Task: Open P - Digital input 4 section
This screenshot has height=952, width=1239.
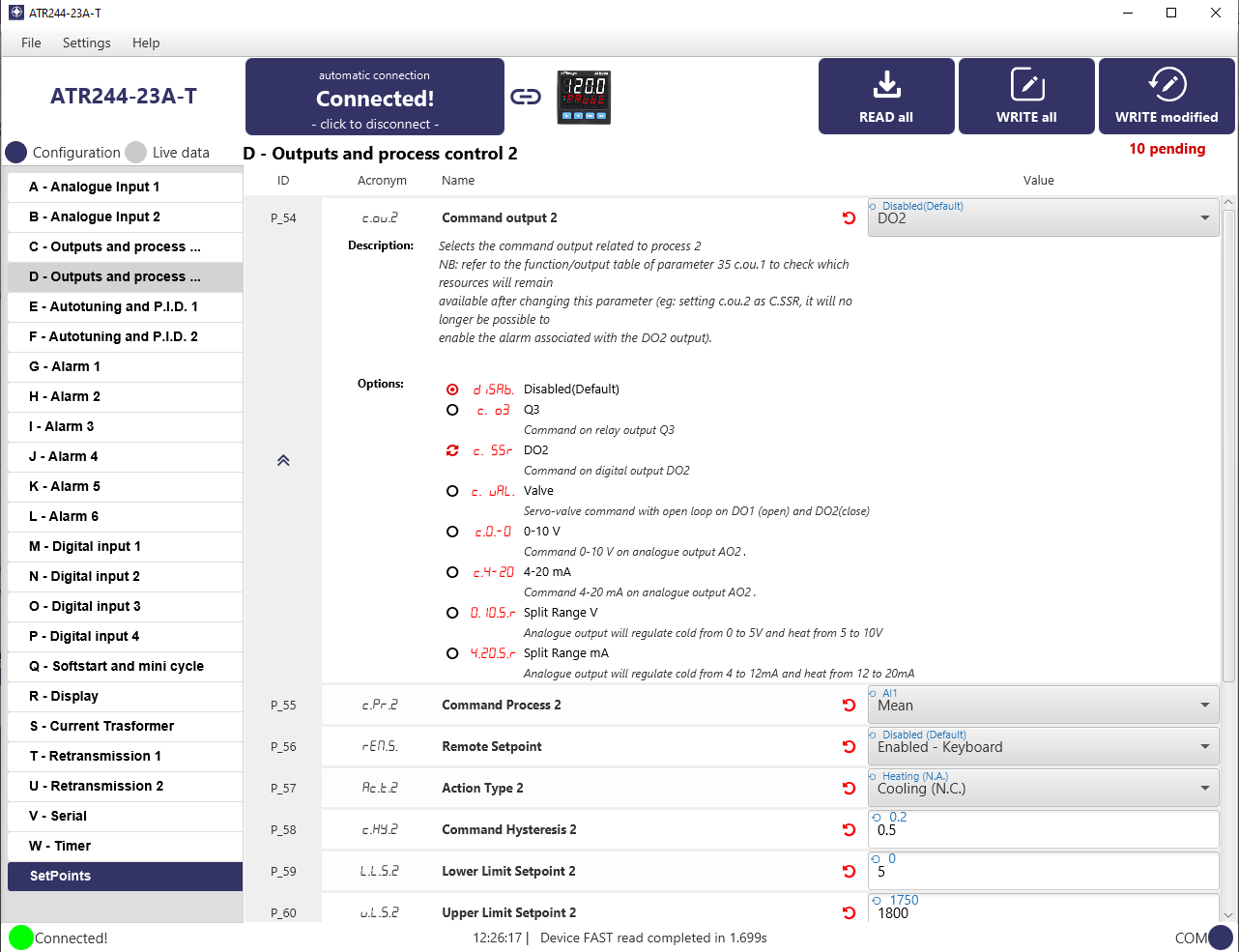Action: pos(125,636)
